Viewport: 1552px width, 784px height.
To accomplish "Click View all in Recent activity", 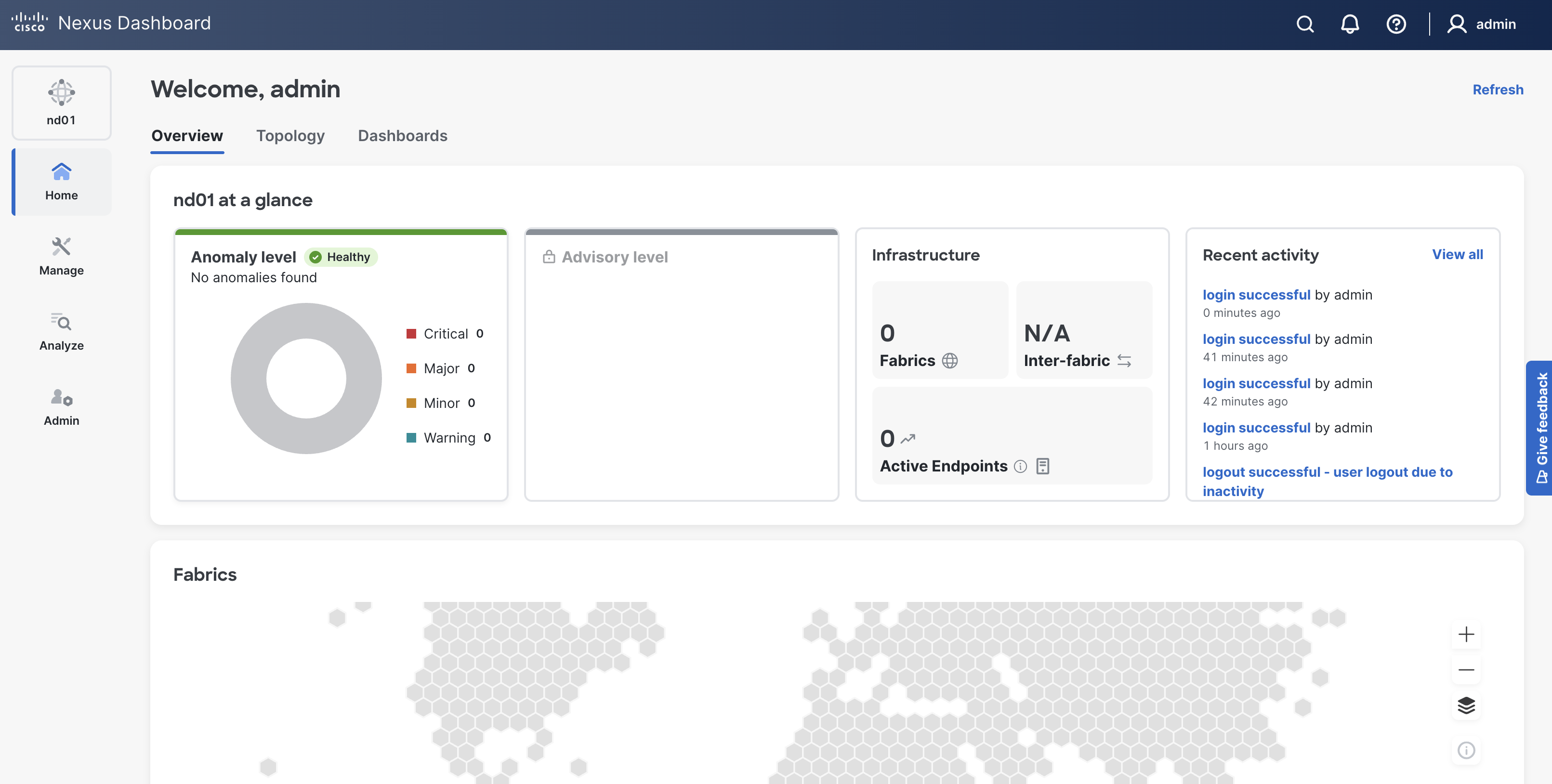I will [x=1457, y=254].
